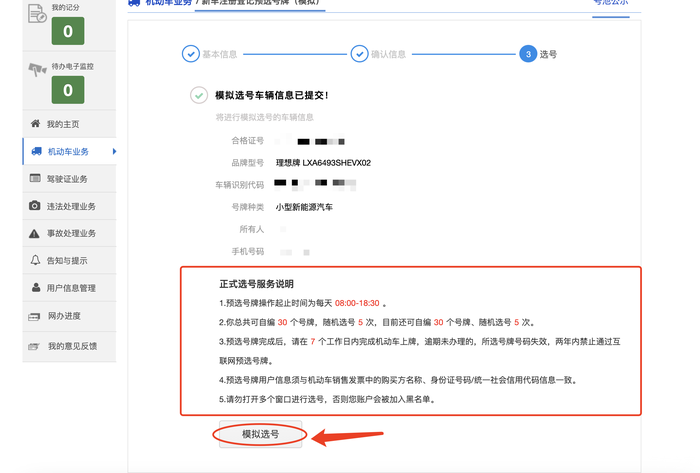The width and height of the screenshot is (700, 473).
Task: Click the 待办电子监控 count box
Action: tap(67, 90)
